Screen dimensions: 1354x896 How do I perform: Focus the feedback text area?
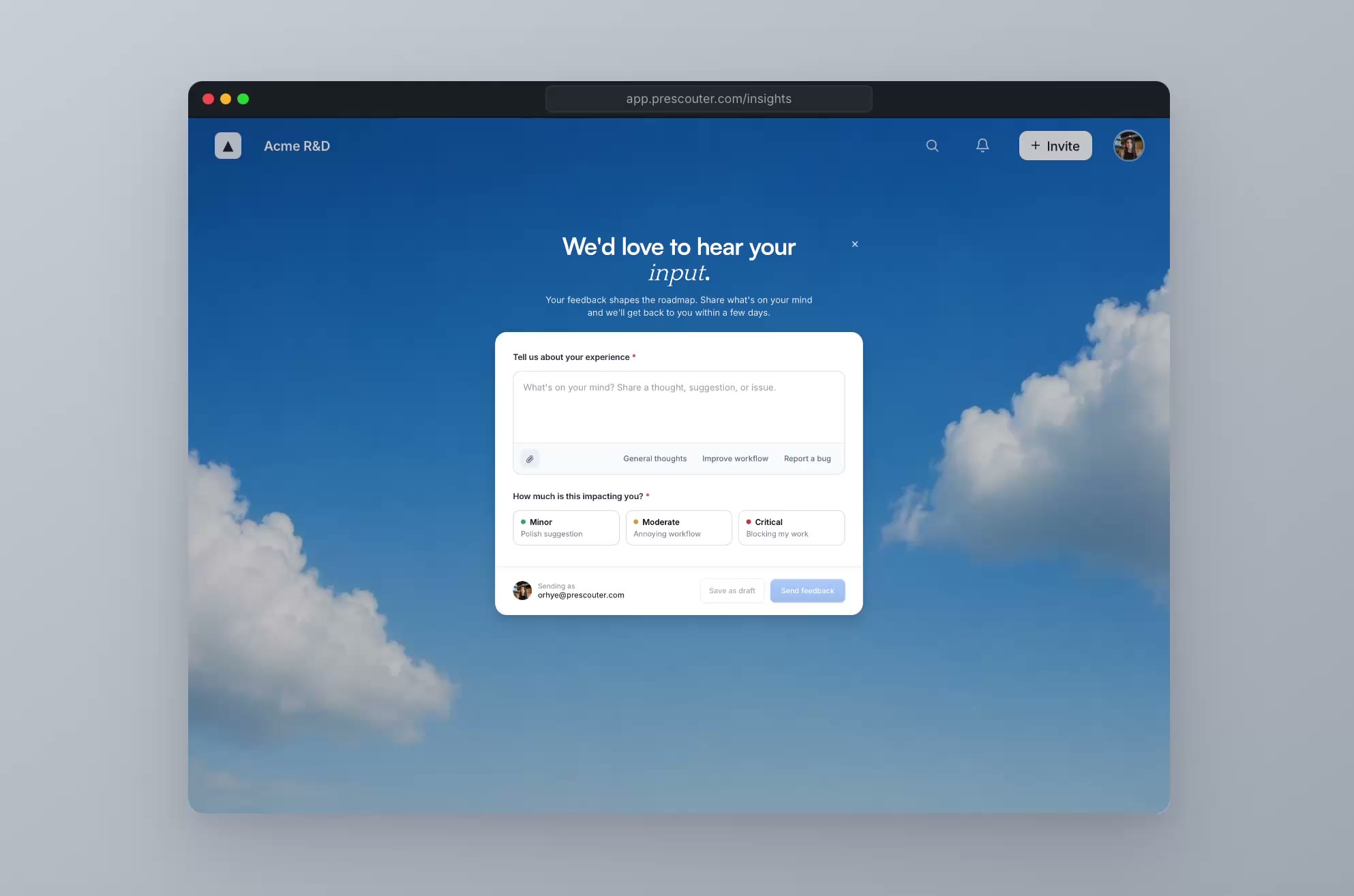[x=678, y=408]
